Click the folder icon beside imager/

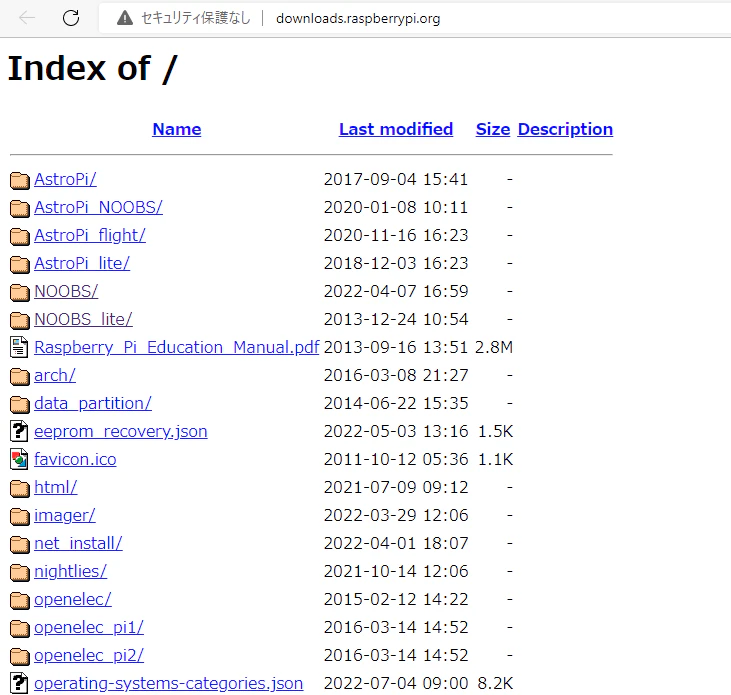[x=20, y=516]
